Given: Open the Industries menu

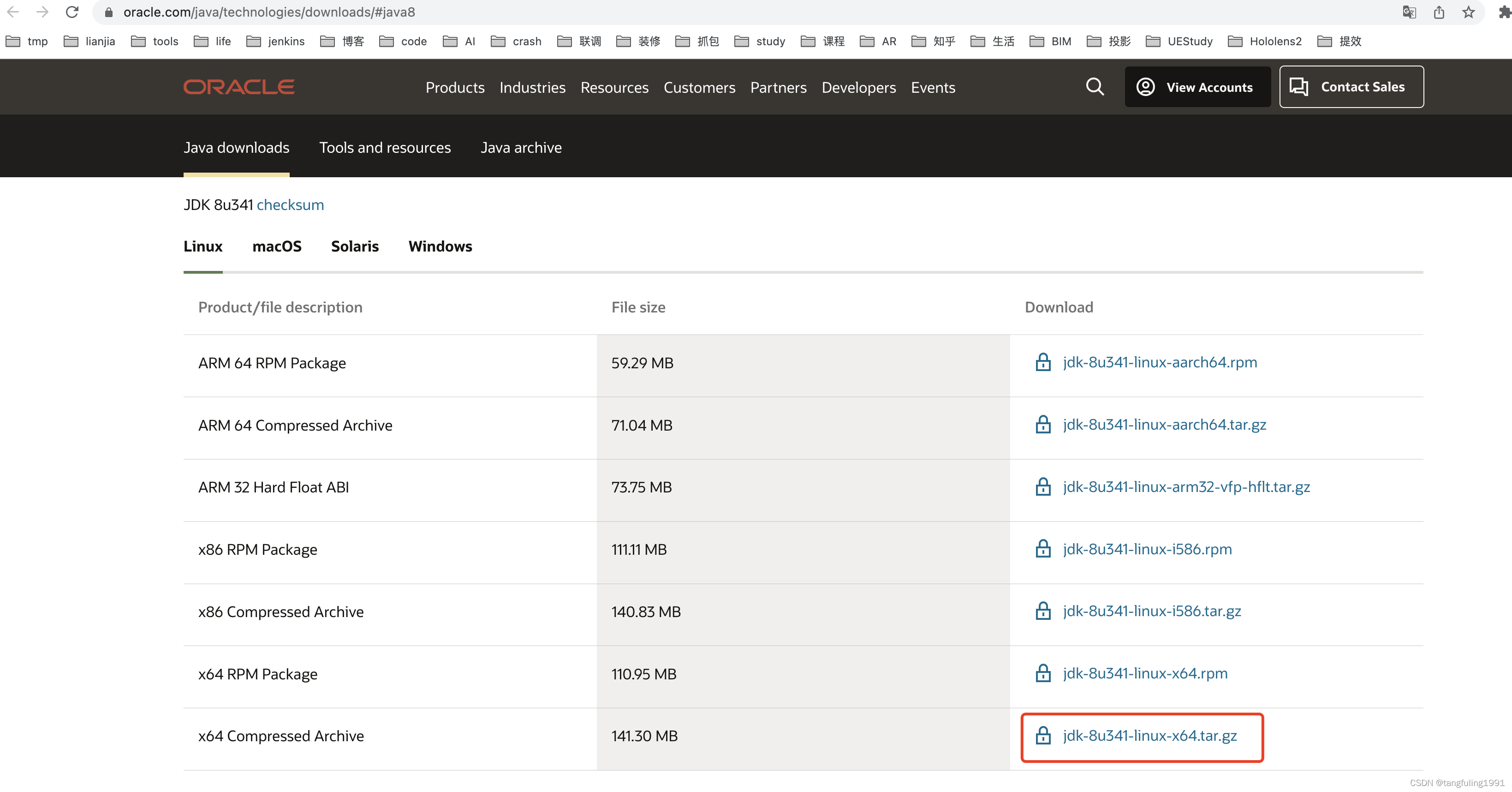Looking at the screenshot, I should pyautogui.click(x=532, y=88).
